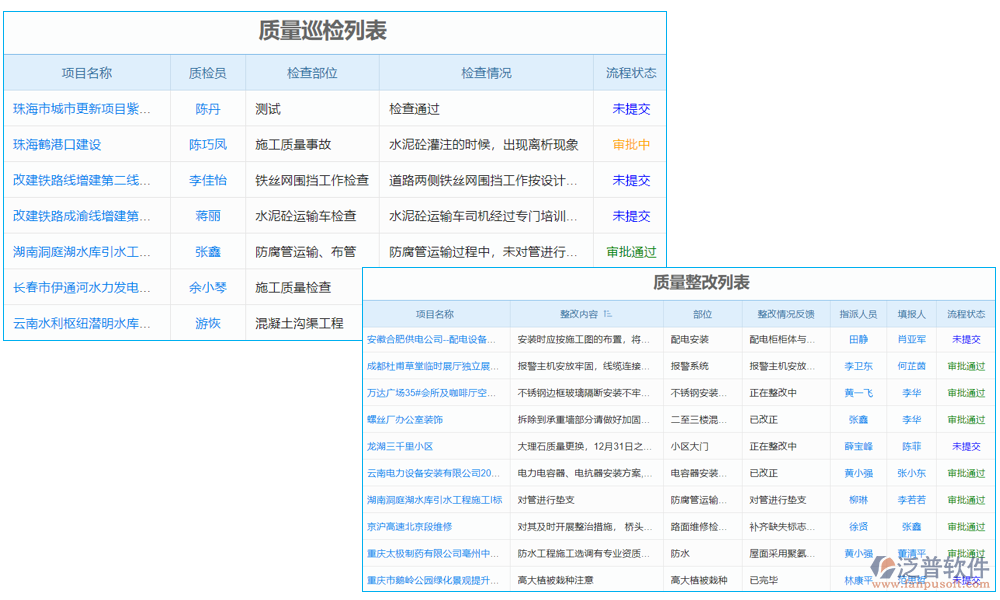Image resolution: width=1000 pixels, height=600 pixels.
Task: Click 填报人 肖亚军 link
Action: tap(911, 339)
